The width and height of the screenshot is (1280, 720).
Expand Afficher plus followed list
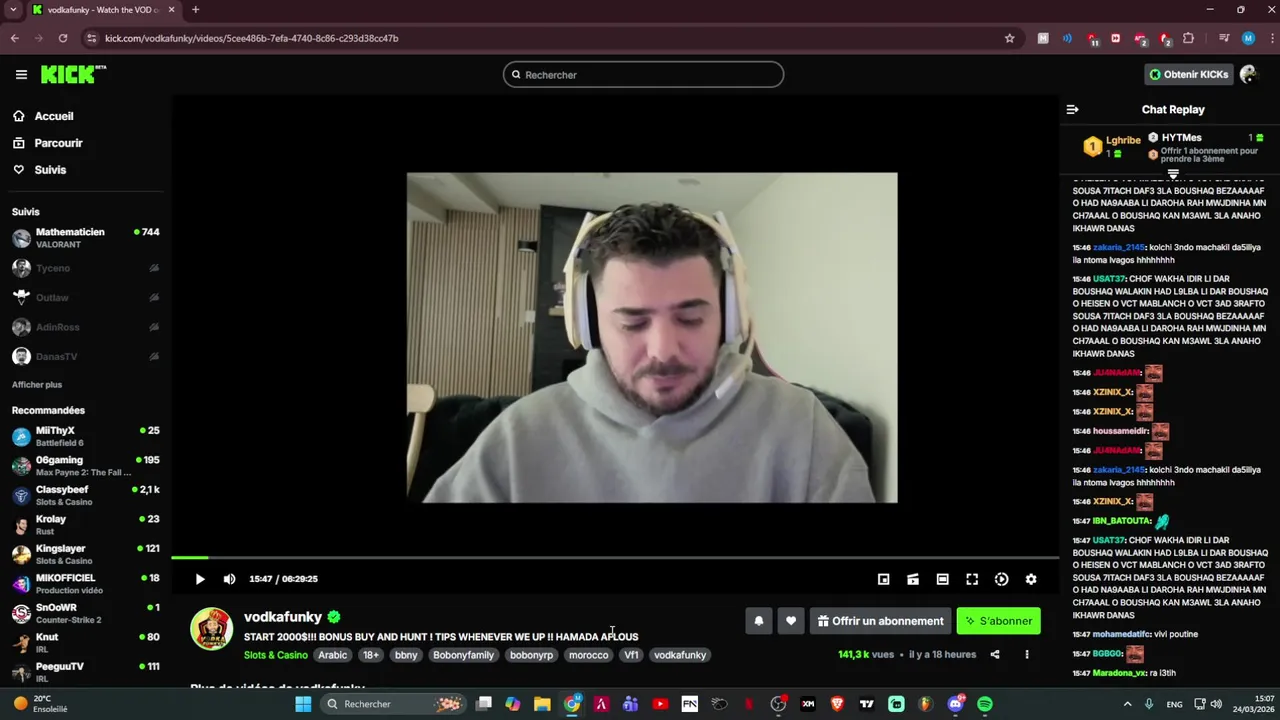tap(37, 385)
